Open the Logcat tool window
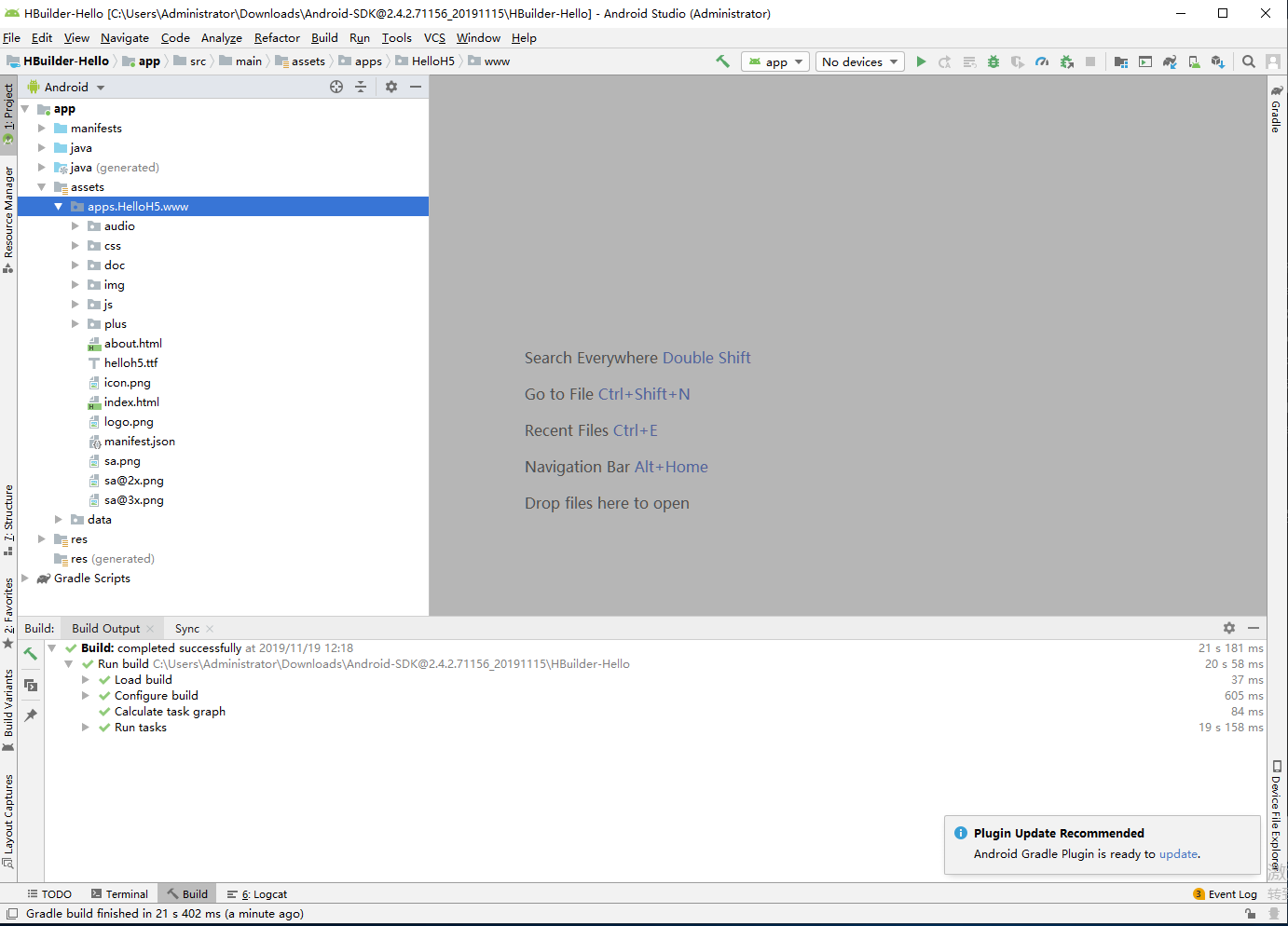 pyautogui.click(x=257, y=894)
